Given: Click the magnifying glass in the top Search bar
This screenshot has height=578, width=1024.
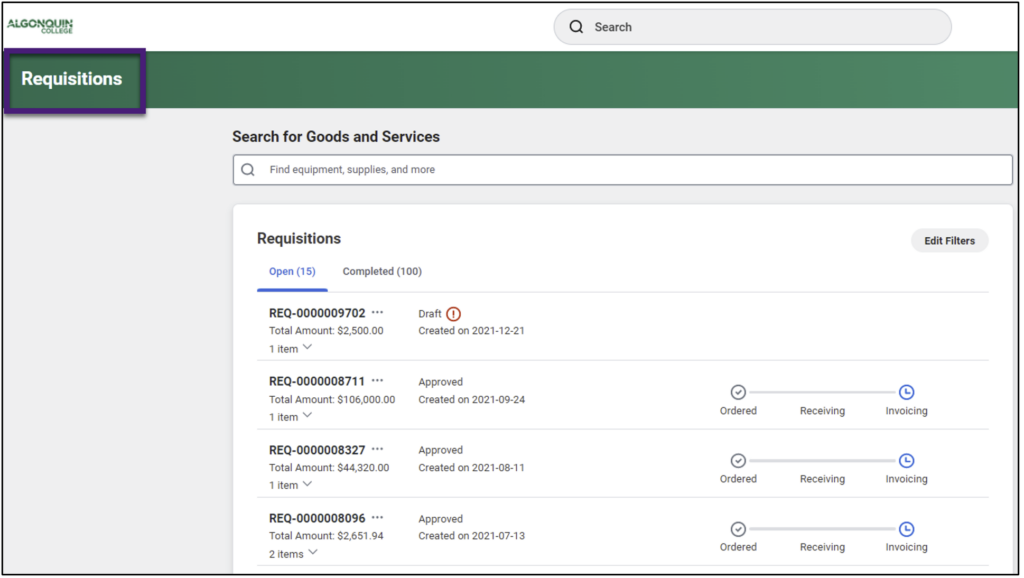Looking at the screenshot, I should coord(577,27).
